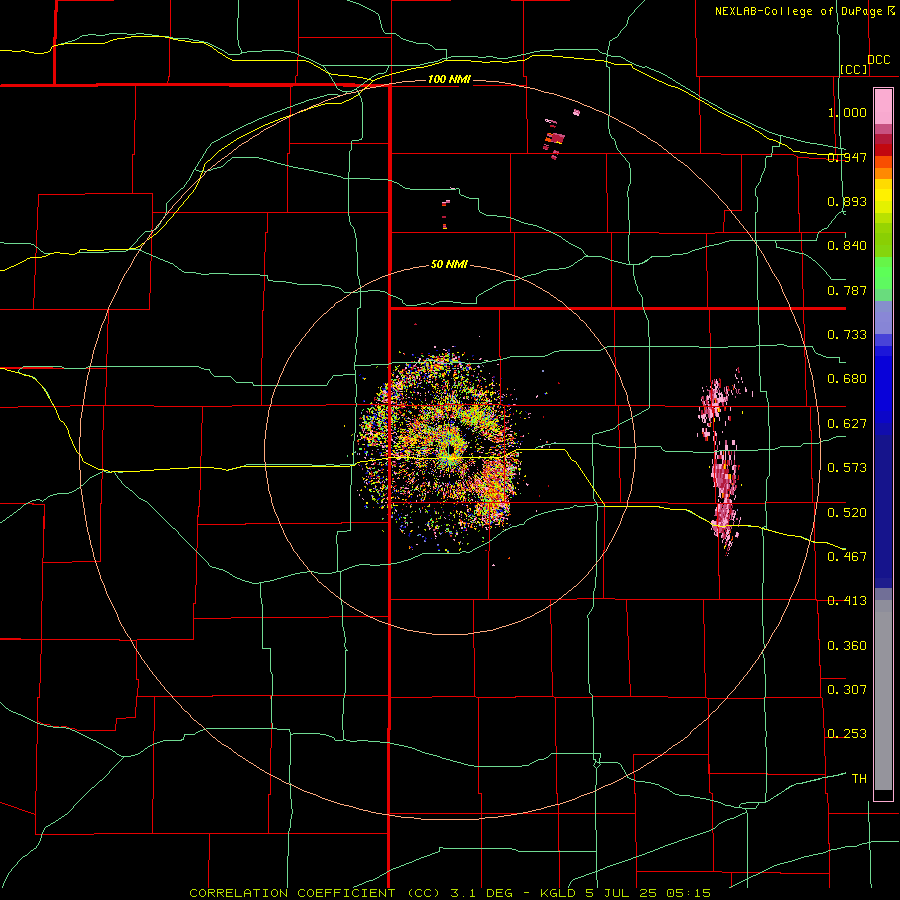900x900 pixels.
Task: Click the Correlation Coefficient KGLD caption text
Action: click(450, 893)
